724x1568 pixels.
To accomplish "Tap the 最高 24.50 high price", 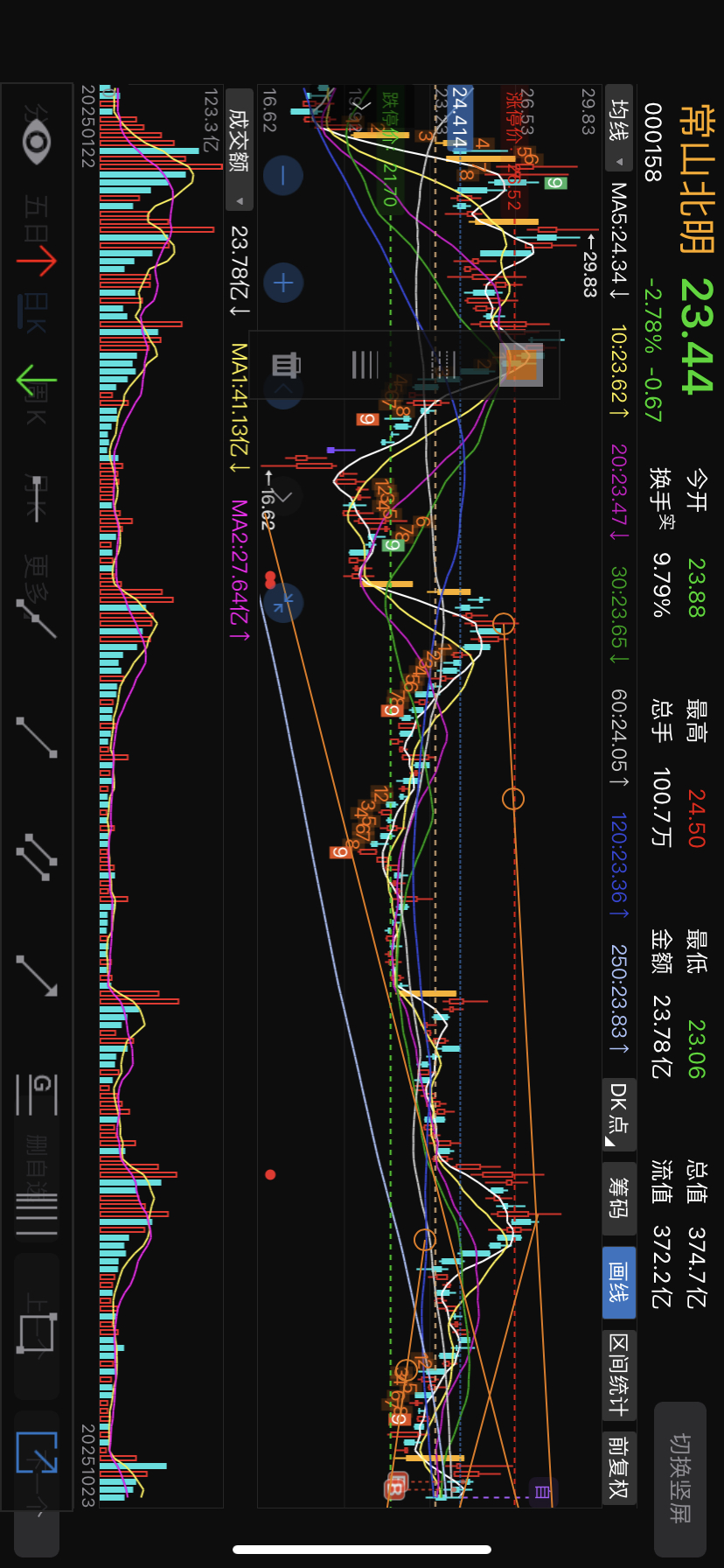I will point(696,773).
